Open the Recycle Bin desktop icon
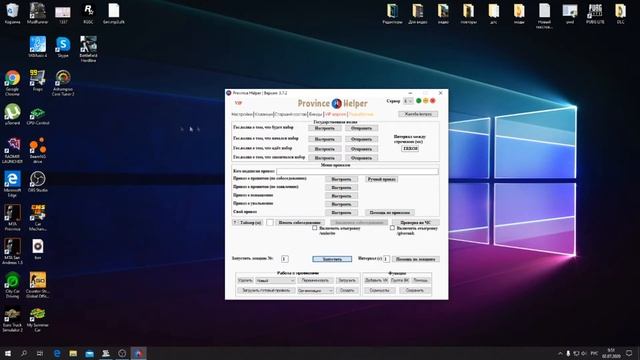 12,13
